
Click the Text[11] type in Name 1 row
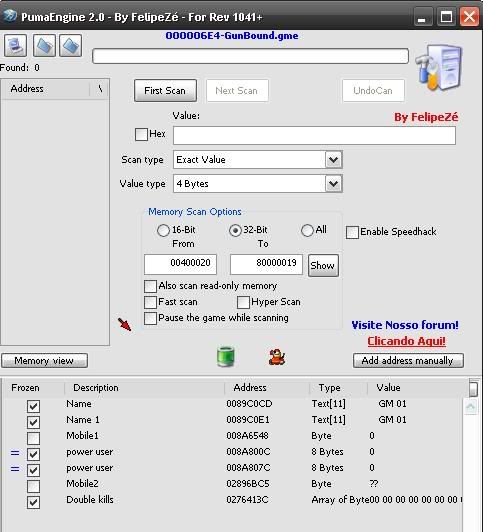tap(329, 420)
